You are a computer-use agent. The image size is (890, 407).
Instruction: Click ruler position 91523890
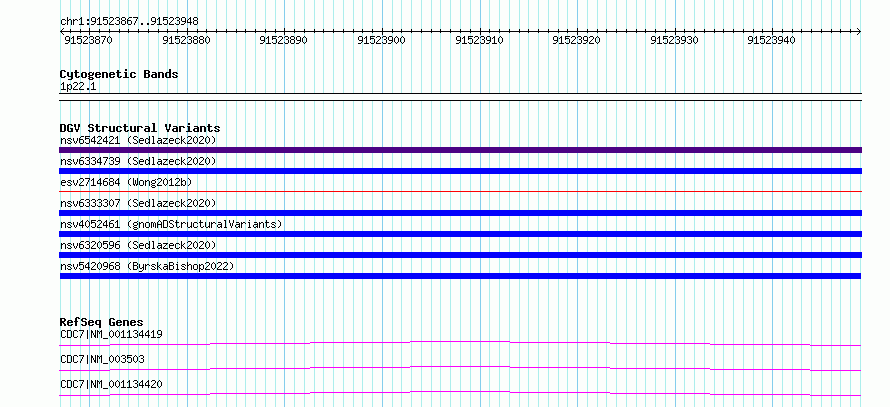coord(283,40)
